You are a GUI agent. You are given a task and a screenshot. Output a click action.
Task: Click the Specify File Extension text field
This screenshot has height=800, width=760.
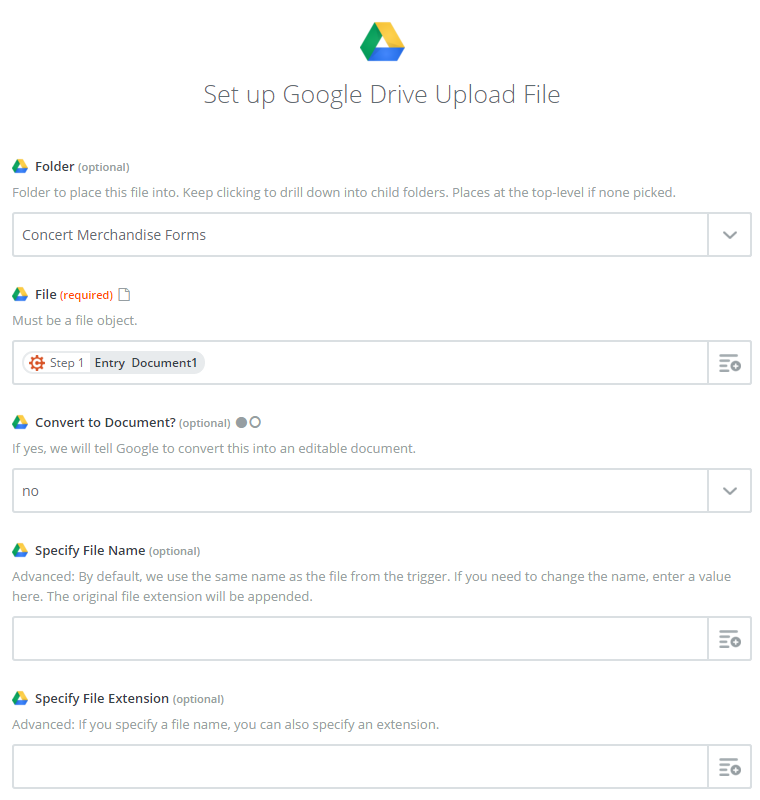pyautogui.click(x=360, y=767)
